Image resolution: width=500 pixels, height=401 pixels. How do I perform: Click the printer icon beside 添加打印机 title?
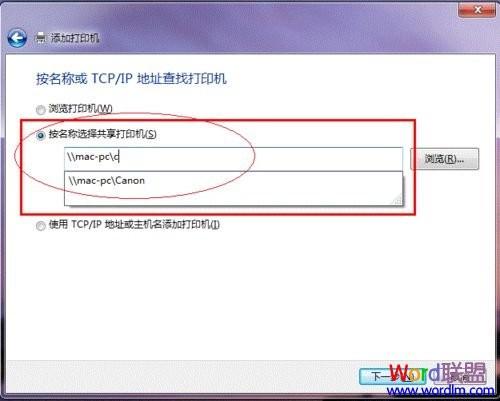click(x=41, y=38)
